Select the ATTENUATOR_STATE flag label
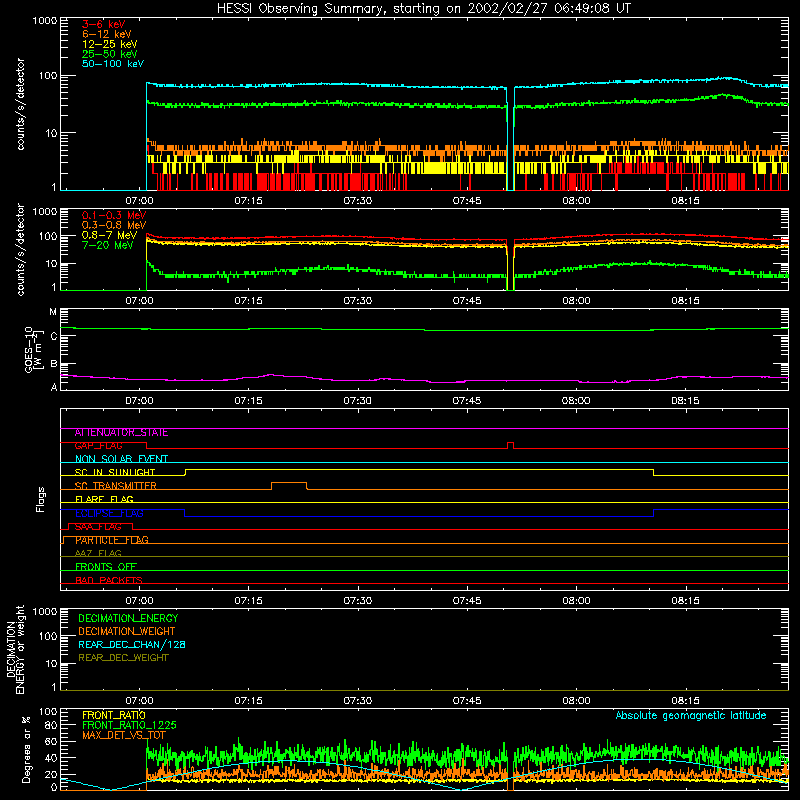 pyautogui.click(x=121, y=433)
